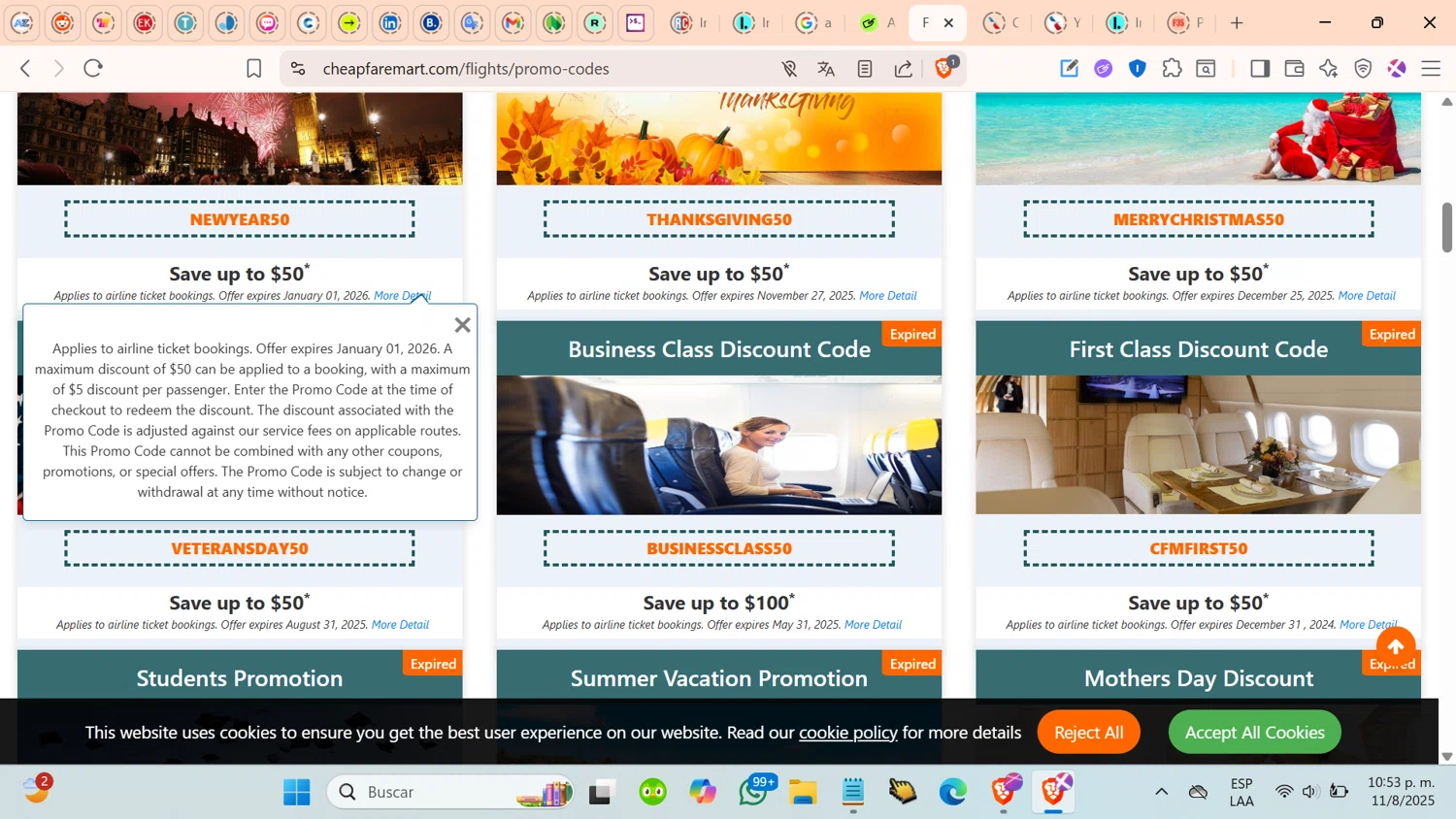The image size is (1456, 819).
Task: Copy the NEWYEAR50 promo code
Action: [240, 219]
